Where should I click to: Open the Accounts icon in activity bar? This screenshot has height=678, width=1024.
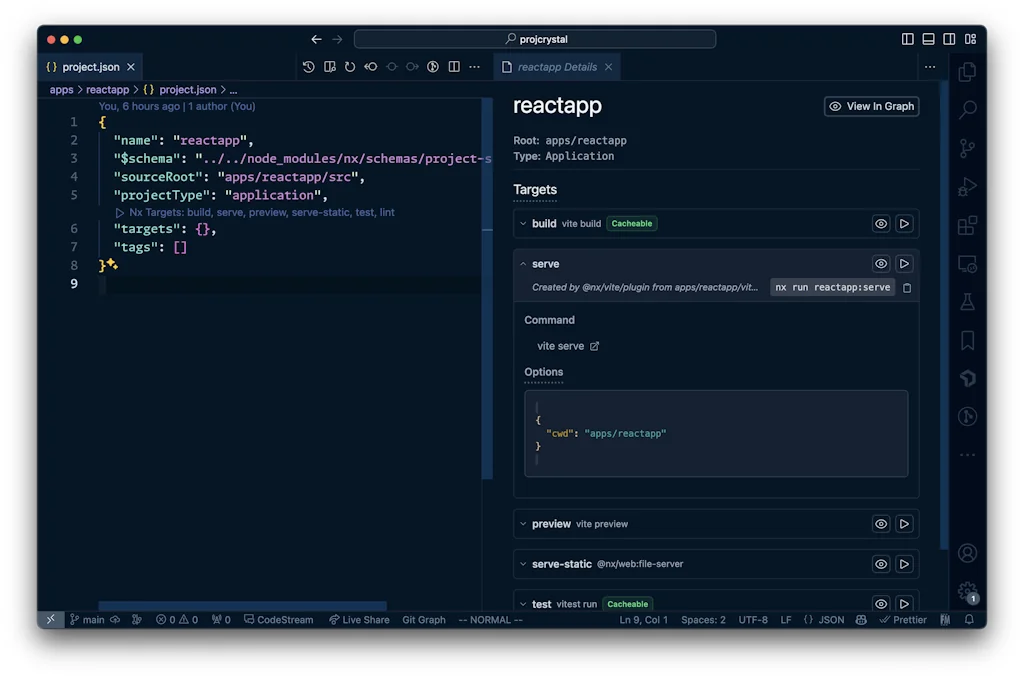click(x=967, y=553)
